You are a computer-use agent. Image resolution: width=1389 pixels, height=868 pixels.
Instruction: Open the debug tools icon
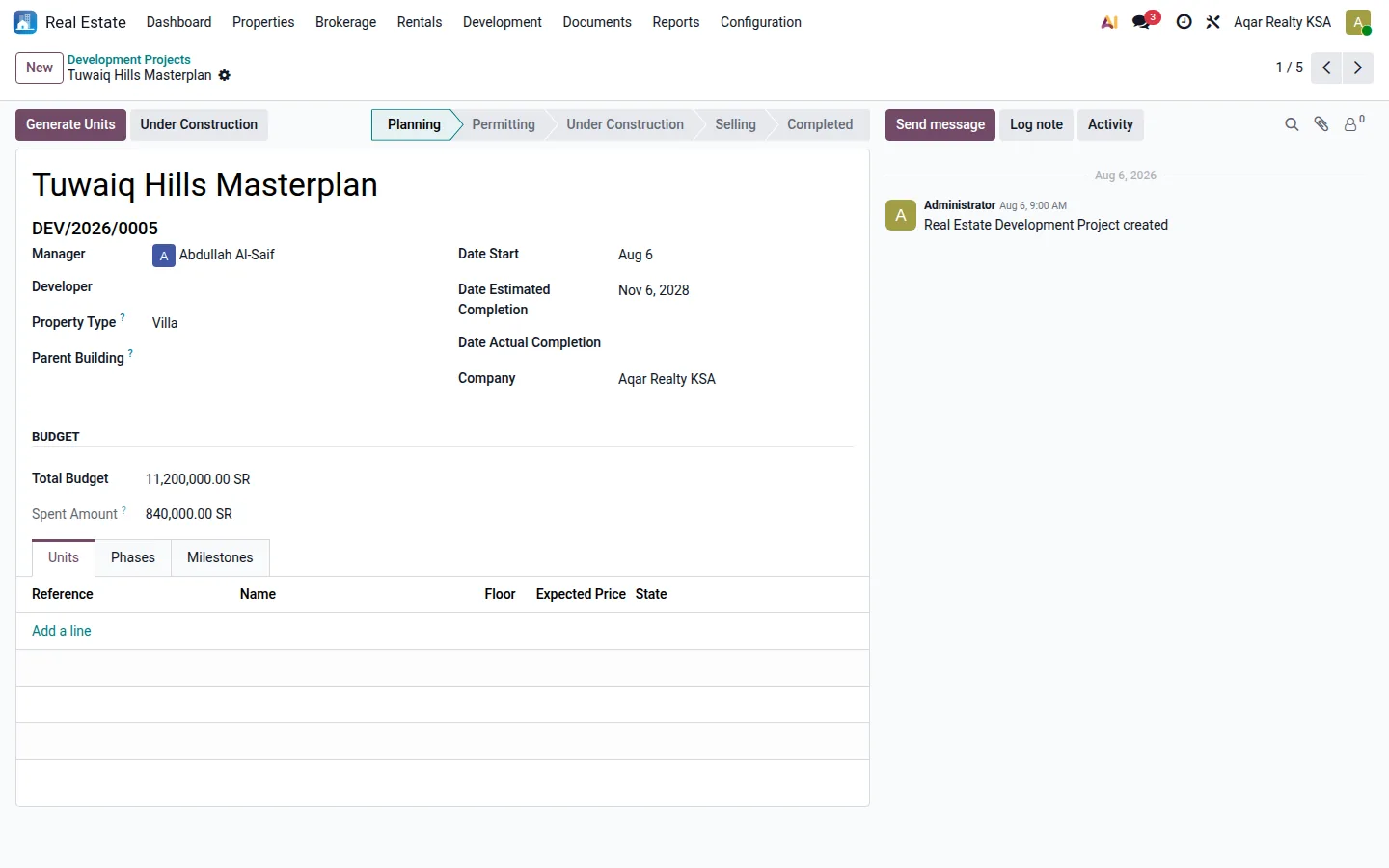coord(1213,22)
